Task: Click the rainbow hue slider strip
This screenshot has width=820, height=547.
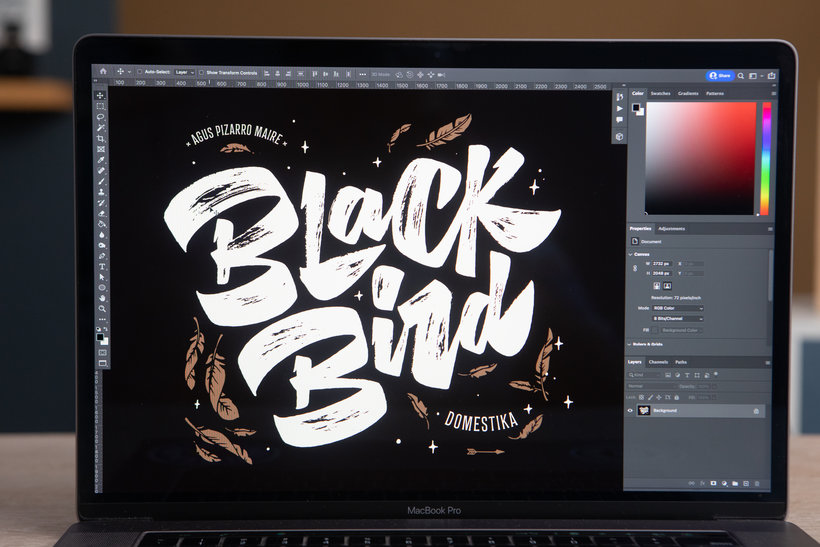Action: (x=766, y=158)
